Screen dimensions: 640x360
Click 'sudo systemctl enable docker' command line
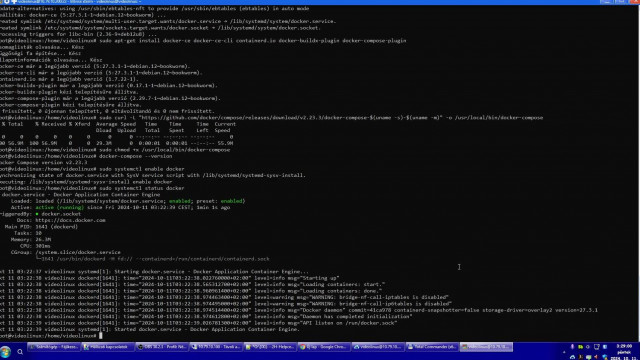(x=141, y=169)
